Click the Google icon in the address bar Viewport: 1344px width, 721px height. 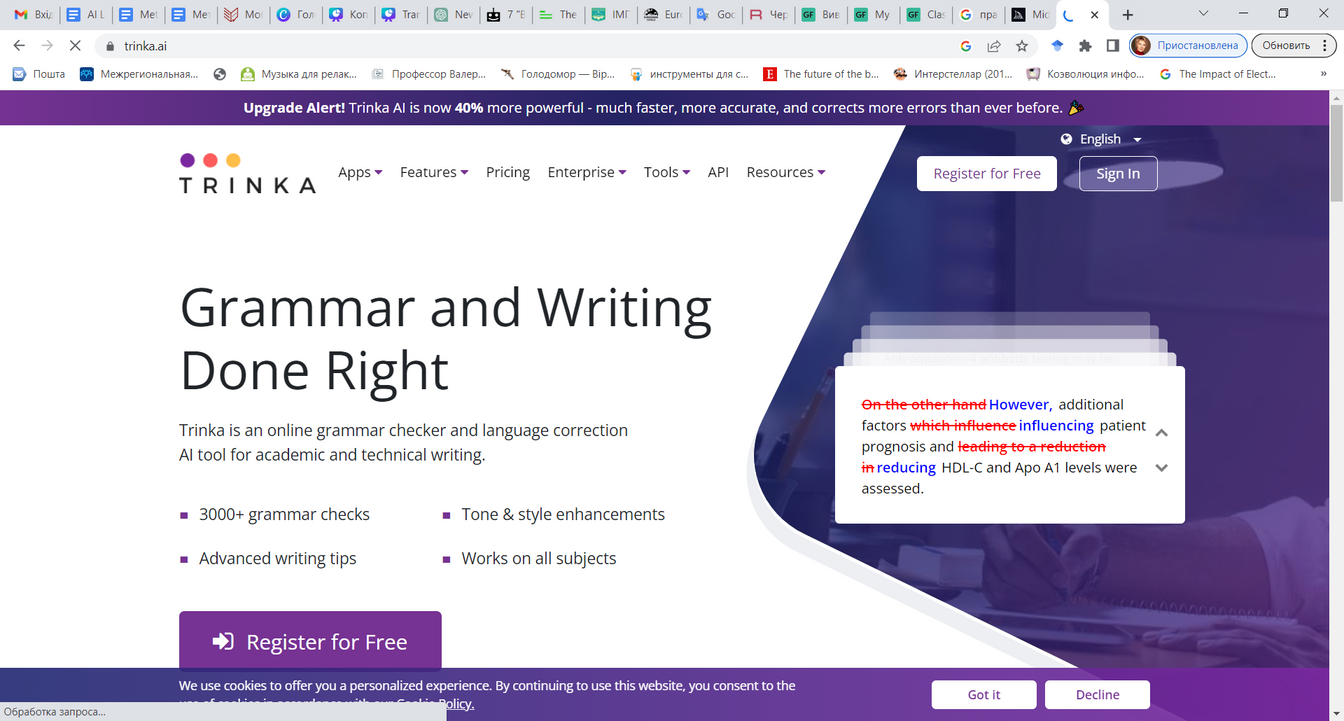pyautogui.click(x=966, y=46)
